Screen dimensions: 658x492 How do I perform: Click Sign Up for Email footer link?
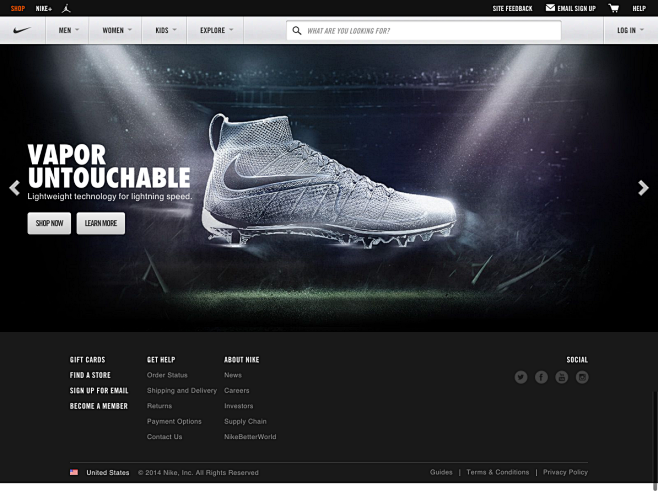tap(99, 391)
